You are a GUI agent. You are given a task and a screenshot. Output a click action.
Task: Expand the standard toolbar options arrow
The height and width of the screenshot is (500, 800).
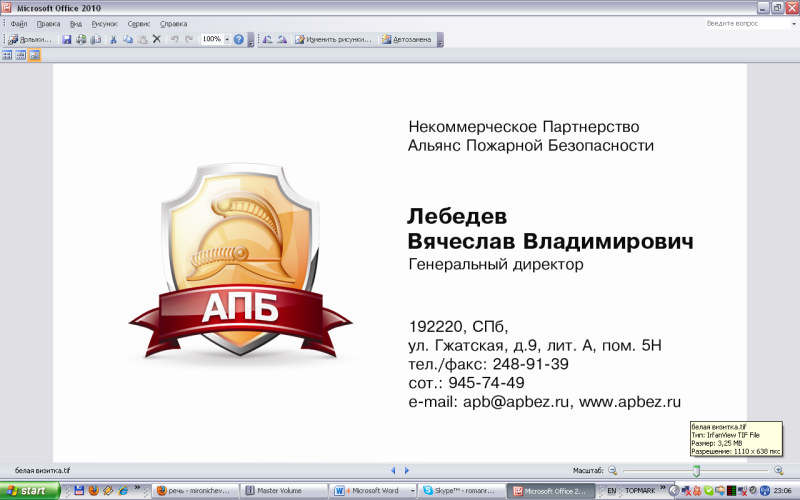pyautogui.click(x=251, y=40)
